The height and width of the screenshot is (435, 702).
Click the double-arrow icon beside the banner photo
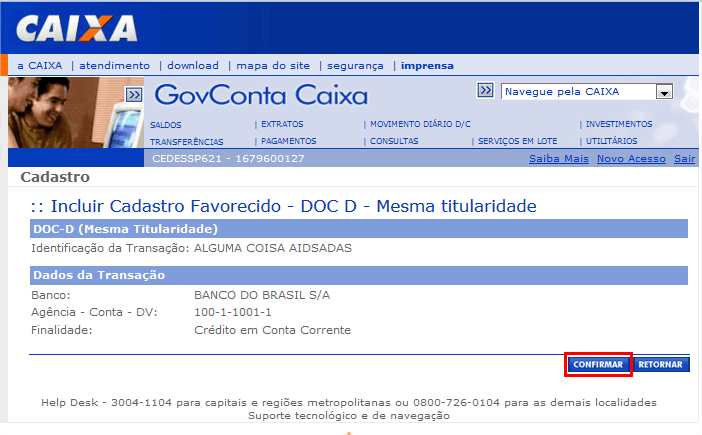tap(134, 95)
